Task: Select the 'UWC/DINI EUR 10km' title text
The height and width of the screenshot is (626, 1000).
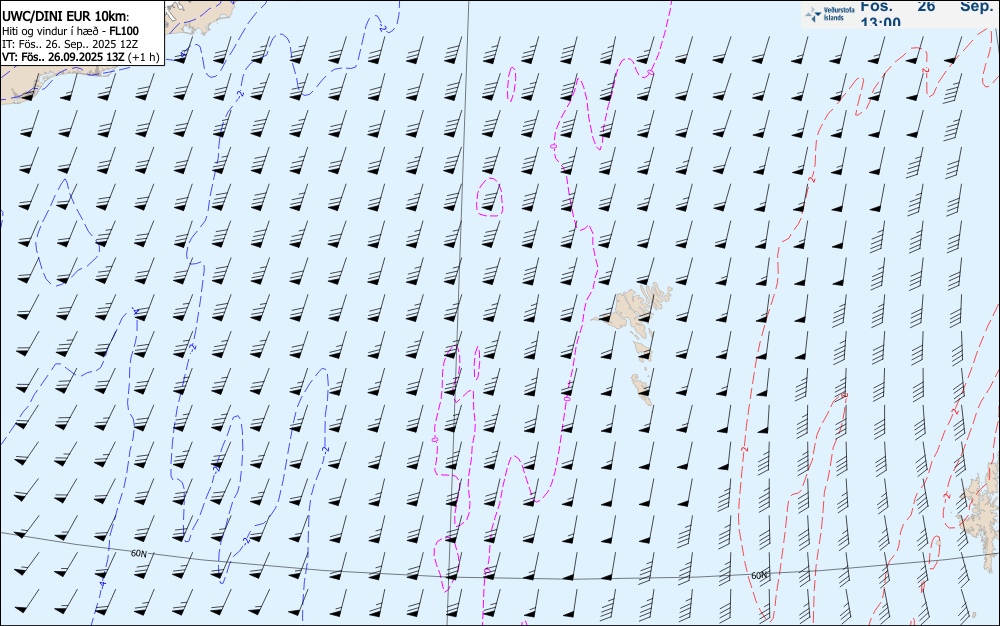Action: (x=65, y=17)
